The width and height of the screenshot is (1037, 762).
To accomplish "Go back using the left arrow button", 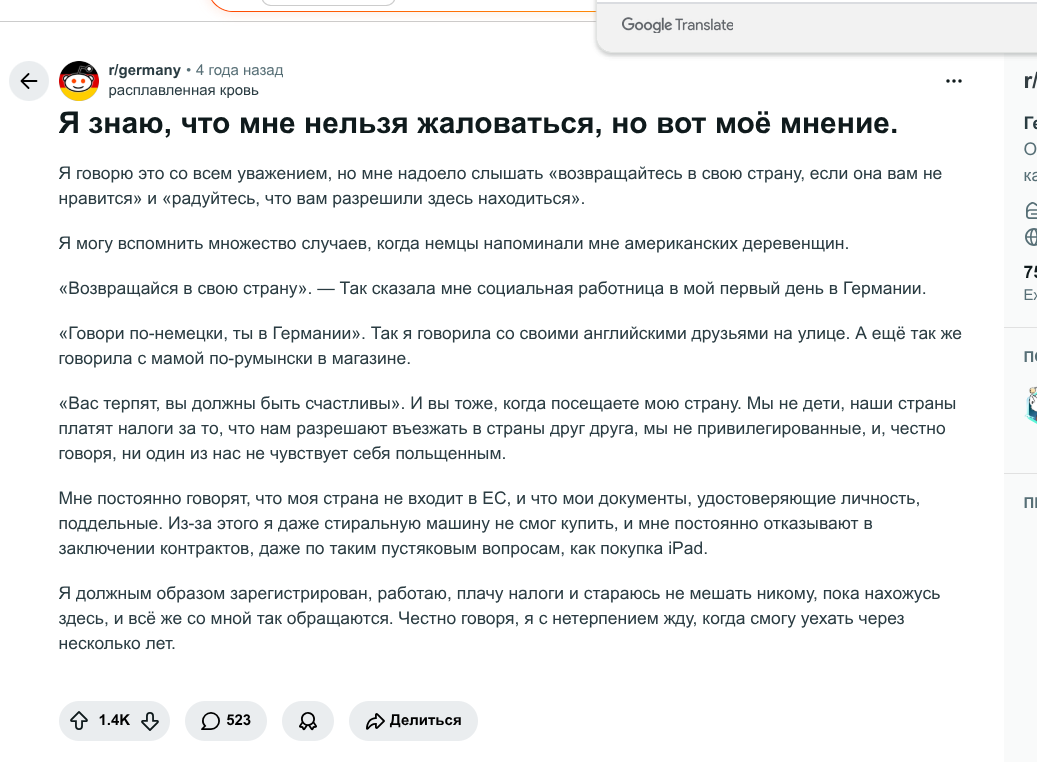I will [x=28, y=81].
